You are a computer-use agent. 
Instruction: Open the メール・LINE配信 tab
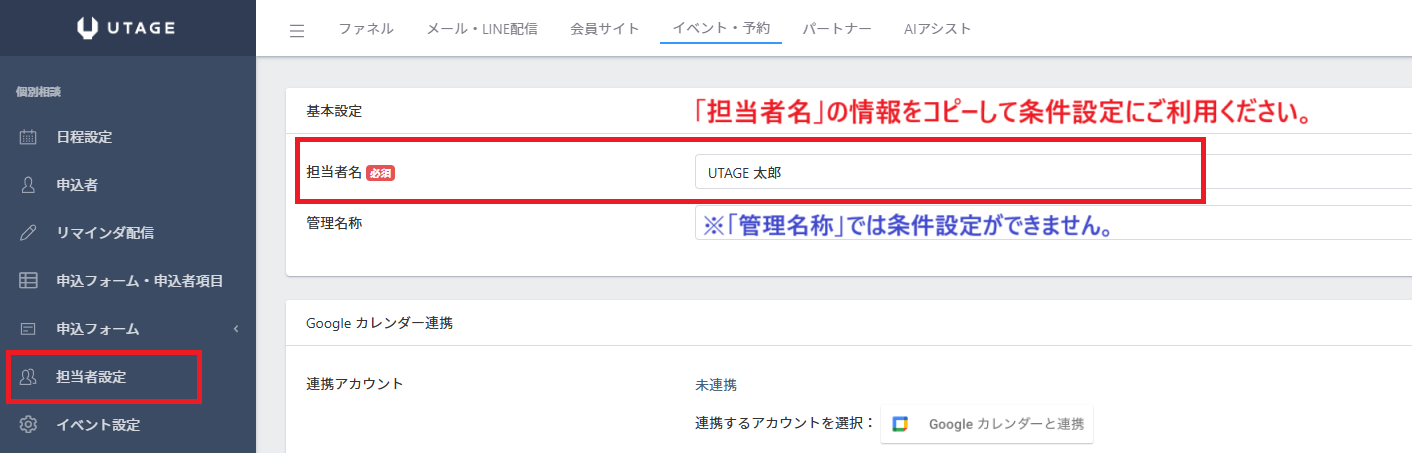point(482,29)
